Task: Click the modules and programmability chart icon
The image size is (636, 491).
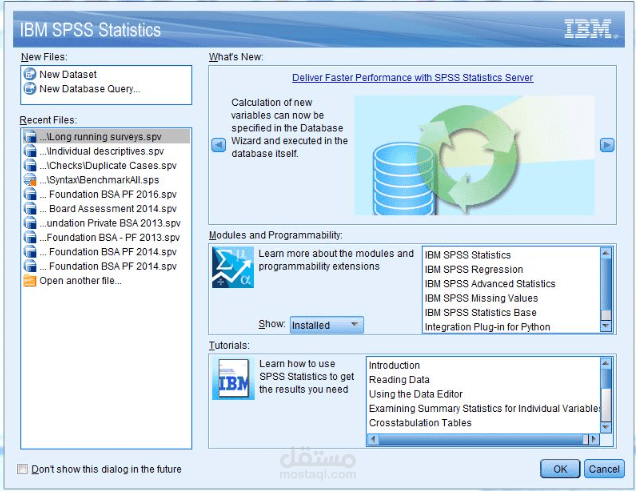Action: (233, 267)
